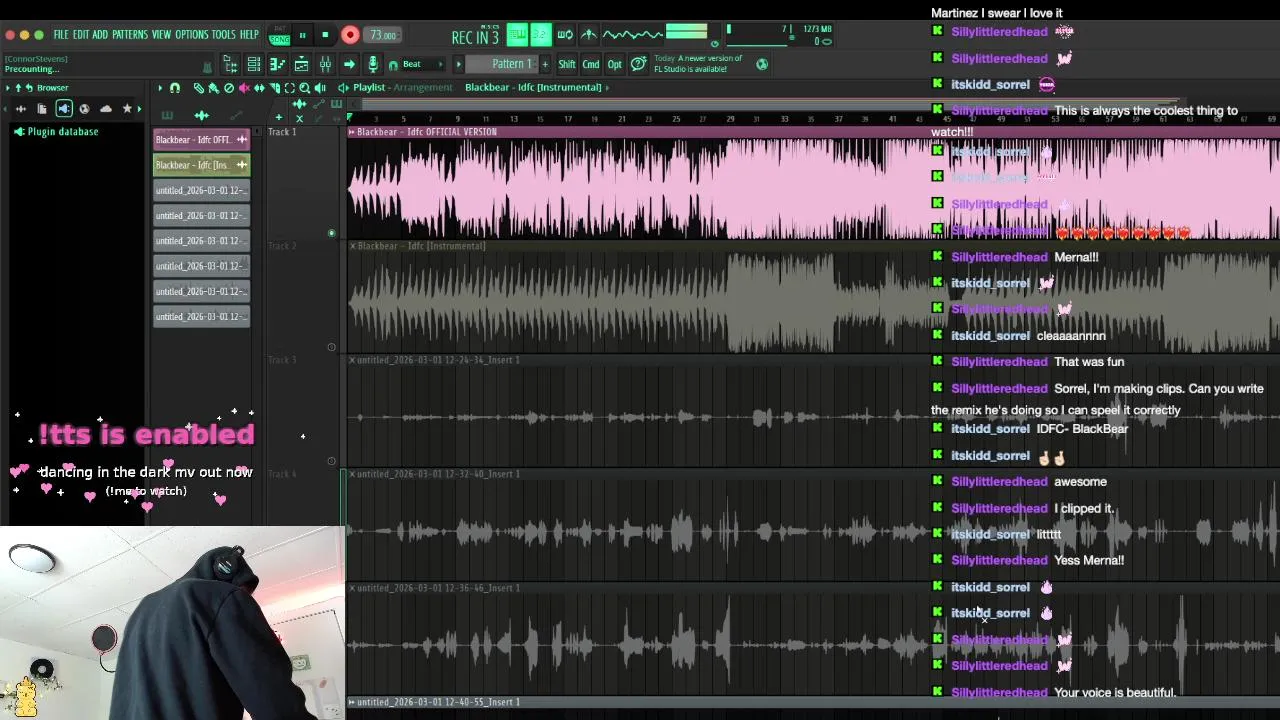This screenshot has height=720, width=1280.
Task: Open the VIEW menu
Action: 161,34
